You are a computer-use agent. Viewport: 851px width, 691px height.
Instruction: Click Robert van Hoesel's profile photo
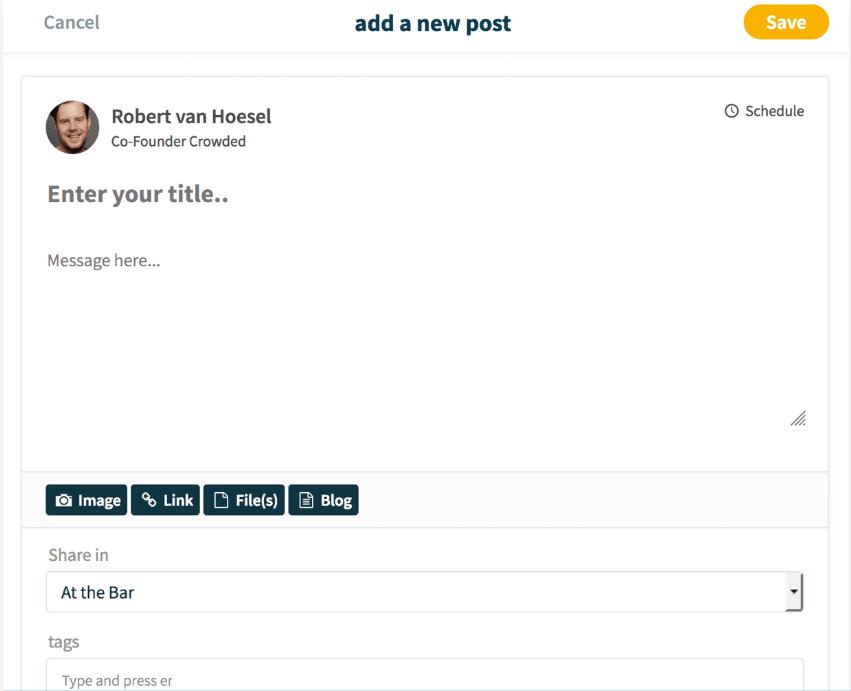click(x=72, y=127)
